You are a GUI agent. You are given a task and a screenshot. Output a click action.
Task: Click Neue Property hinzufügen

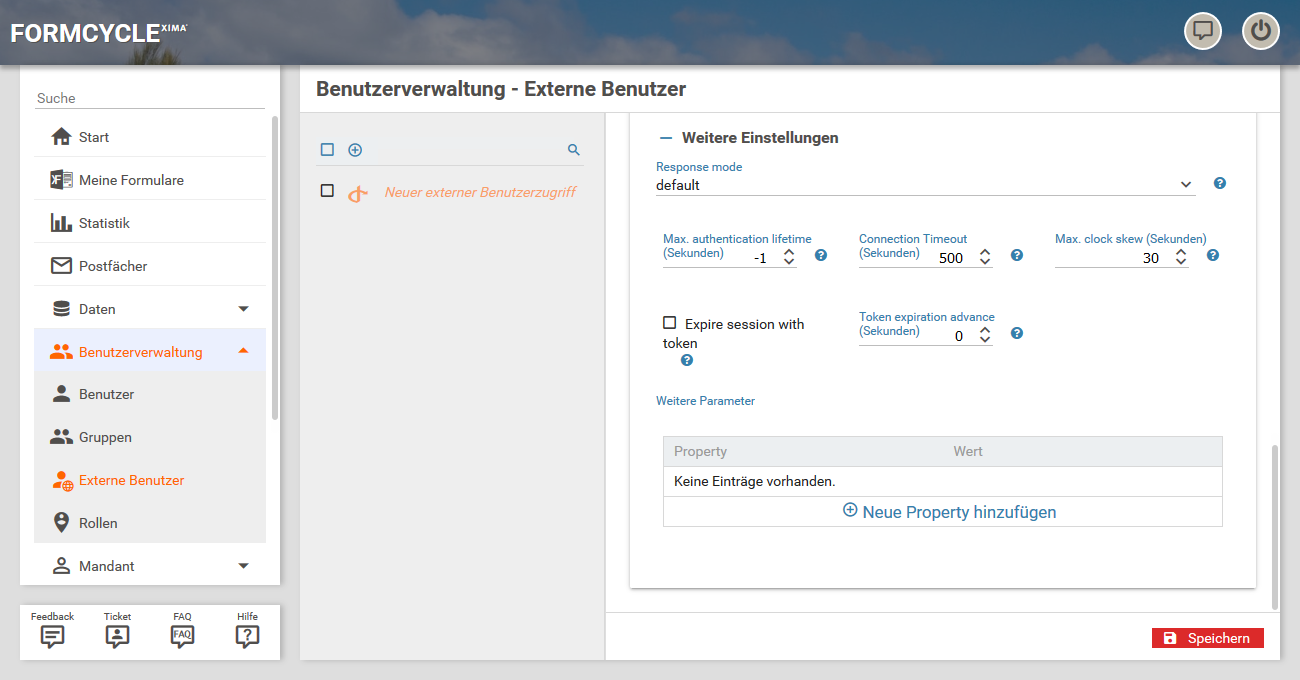point(949,512)
